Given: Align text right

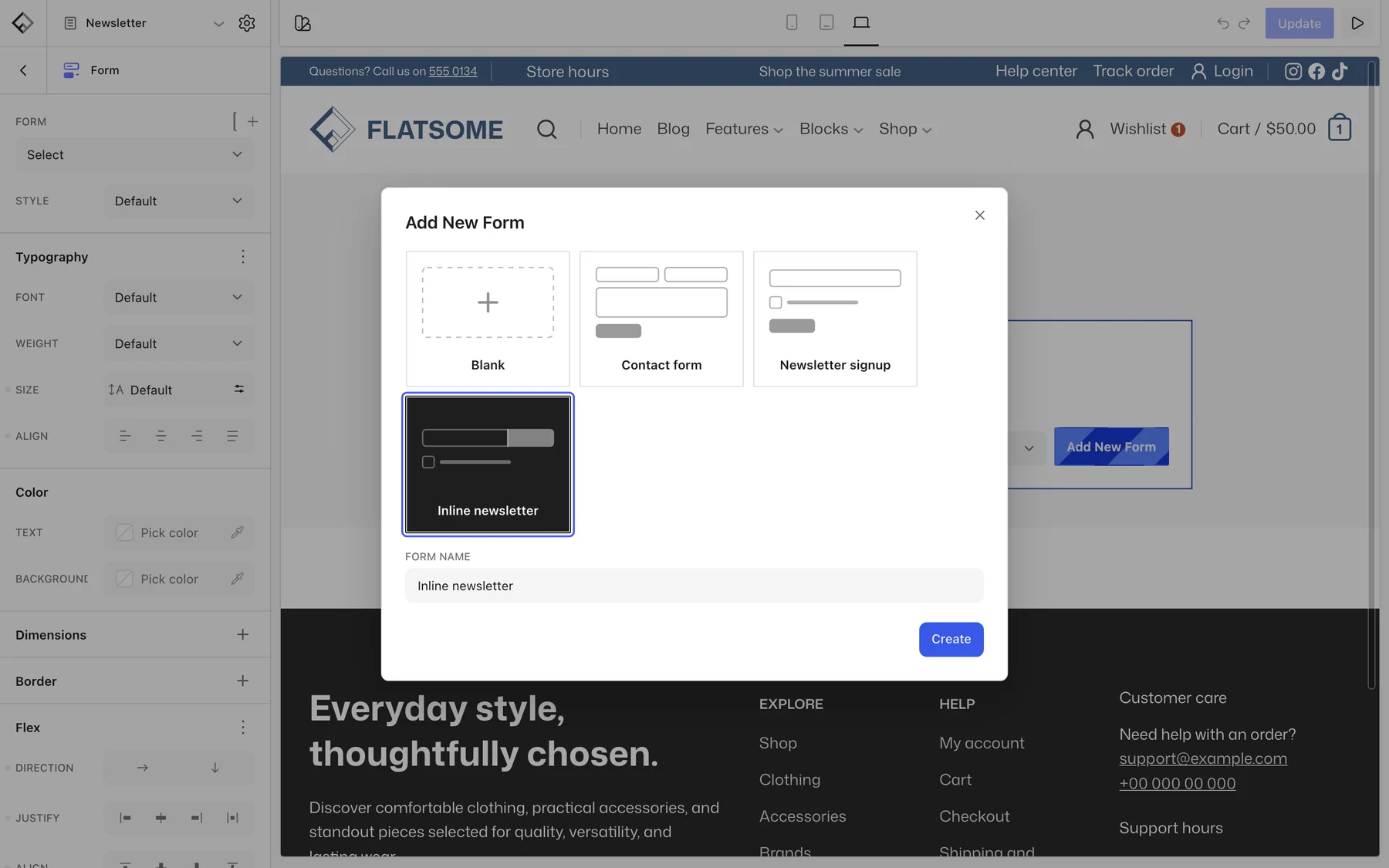Looking at the screenshot, I should click(x=197, y=436).
